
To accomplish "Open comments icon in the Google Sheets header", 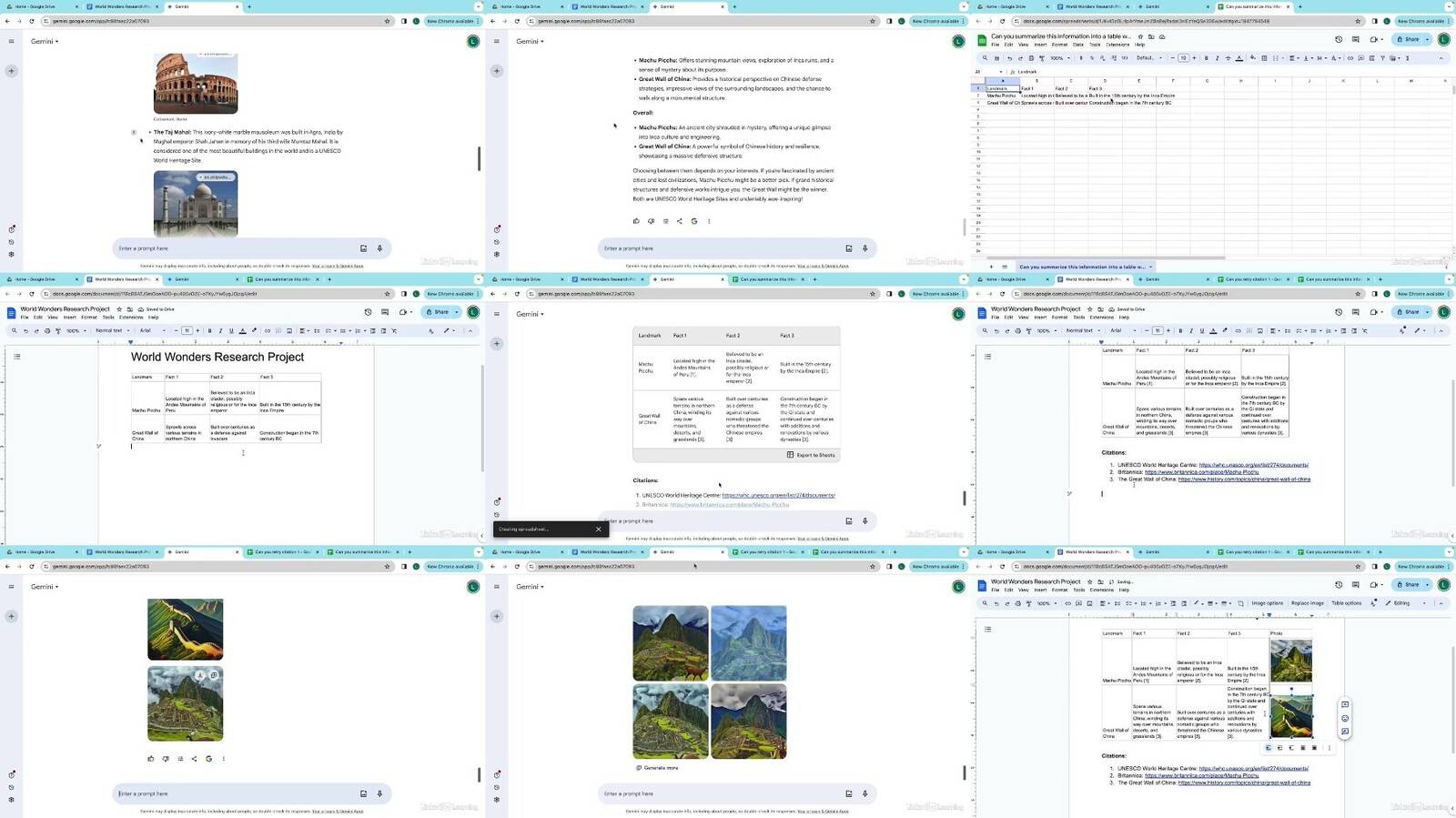I will point(1356,39).
